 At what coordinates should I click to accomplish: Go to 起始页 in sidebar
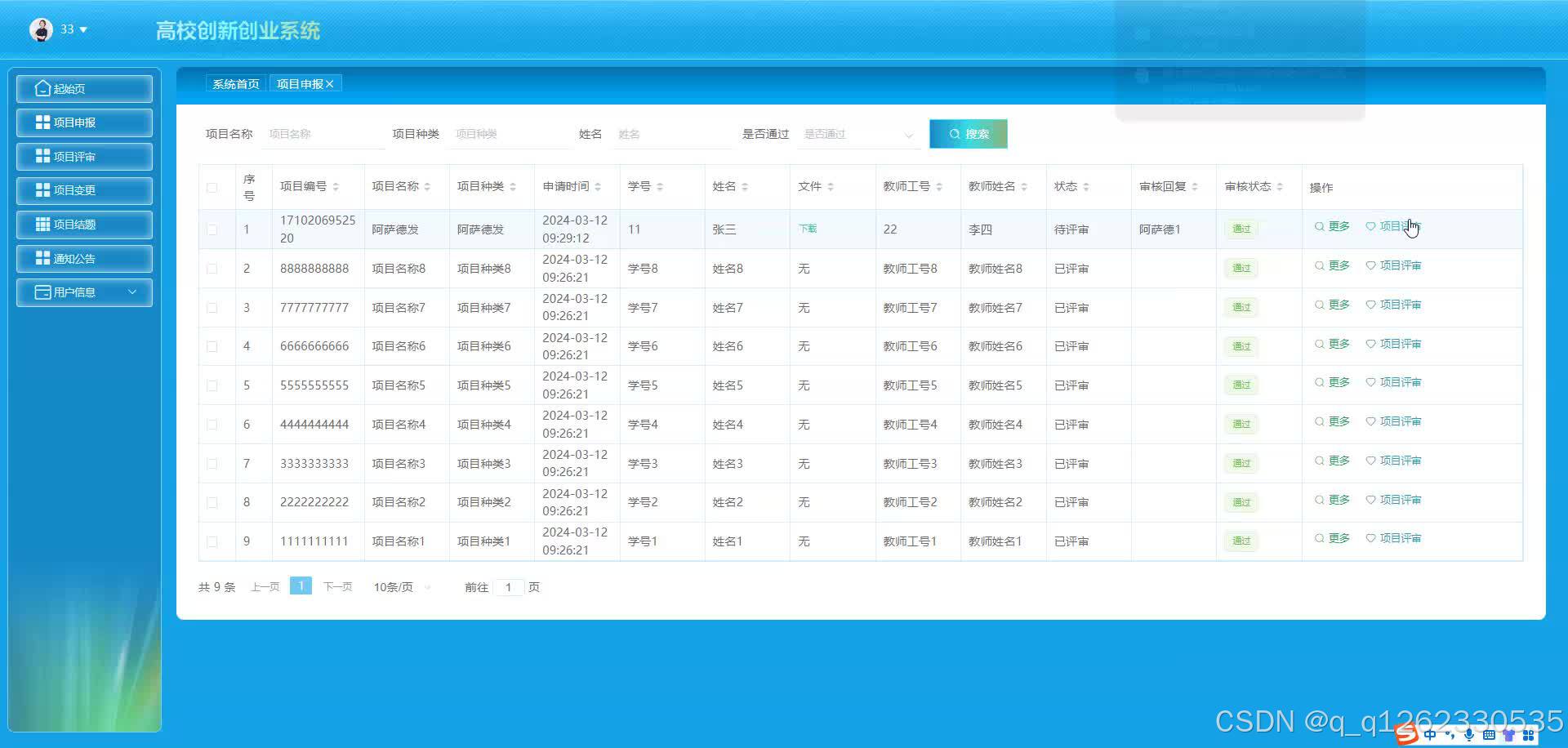click(x=84, y=88)
